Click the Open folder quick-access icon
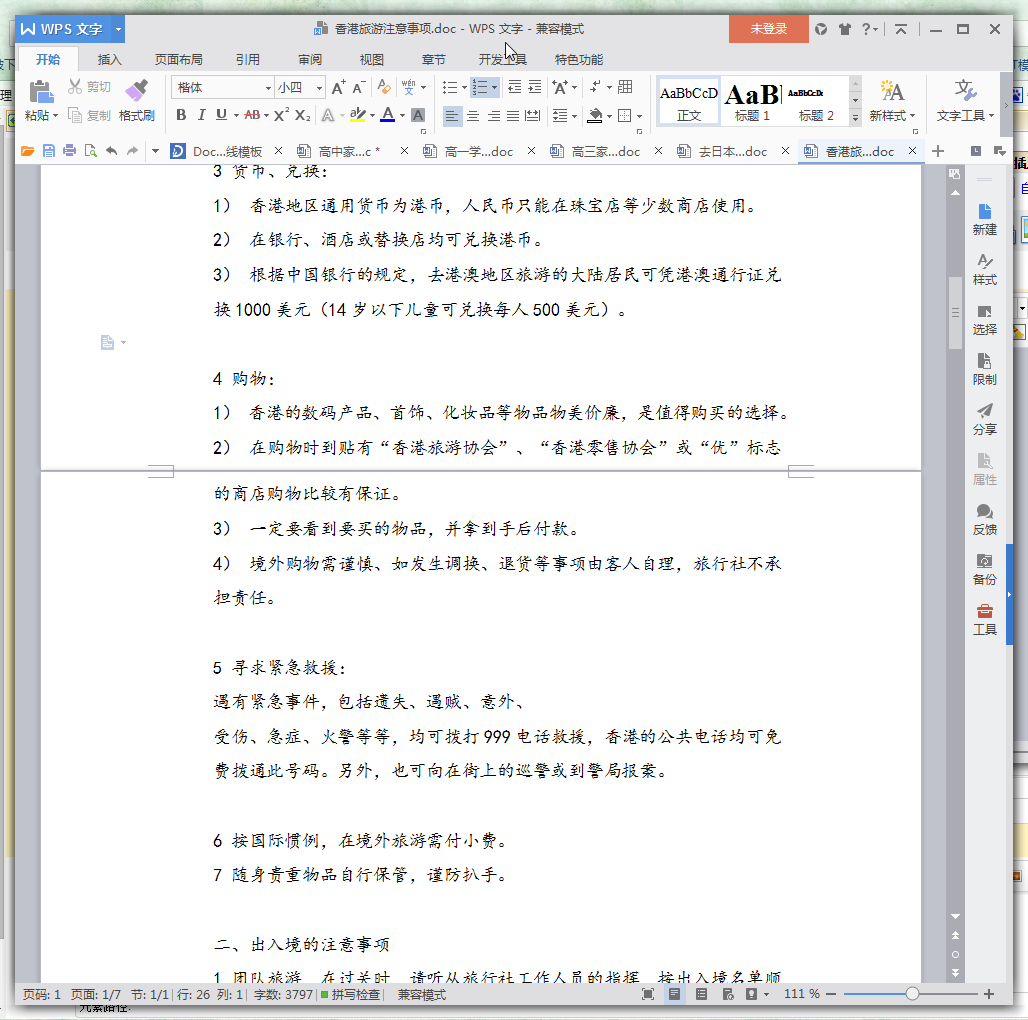The height and width of the screenshot is (1020, 1028). 28,151
